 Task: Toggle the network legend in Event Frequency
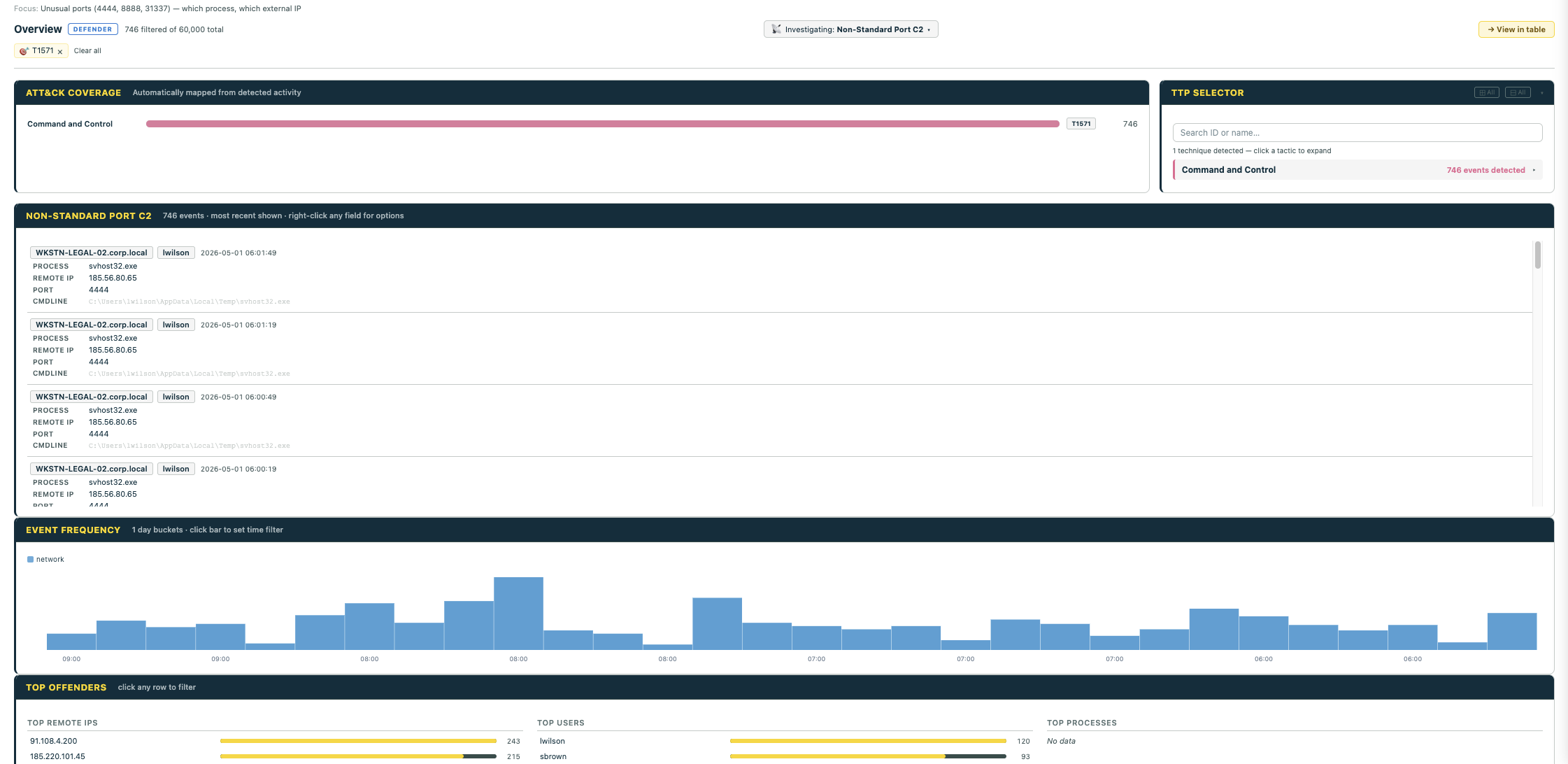45,559
